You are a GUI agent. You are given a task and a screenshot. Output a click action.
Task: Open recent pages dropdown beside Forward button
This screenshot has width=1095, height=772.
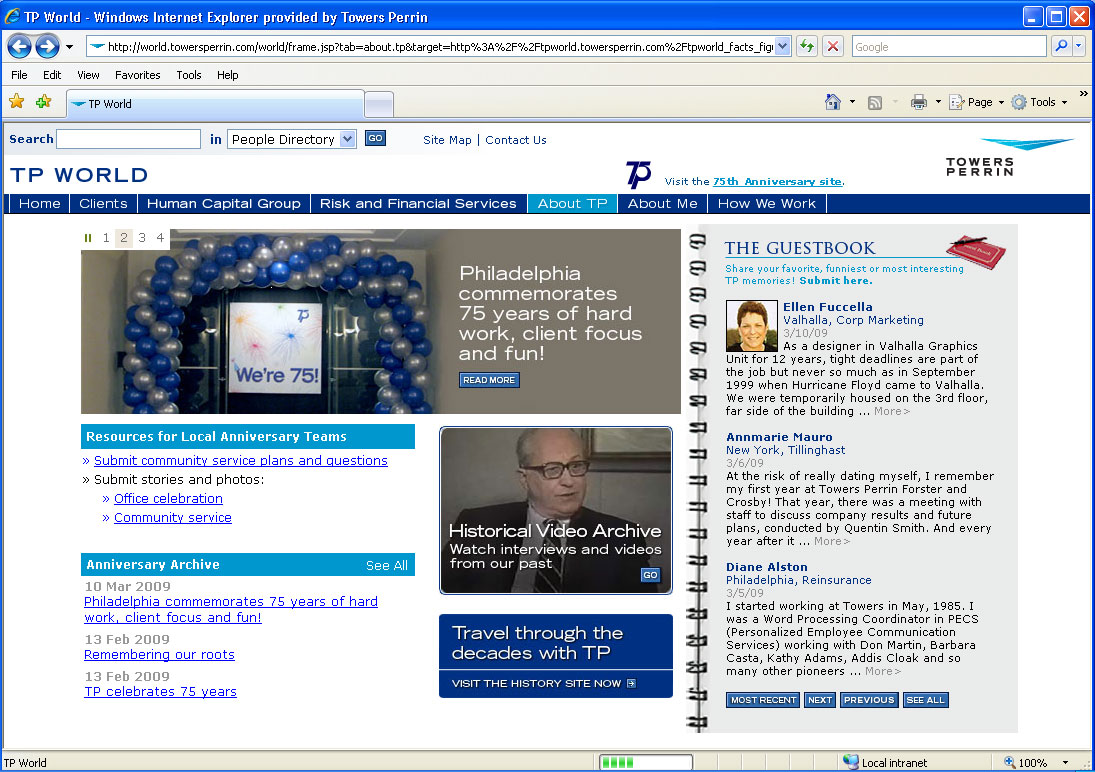(69, 48)
